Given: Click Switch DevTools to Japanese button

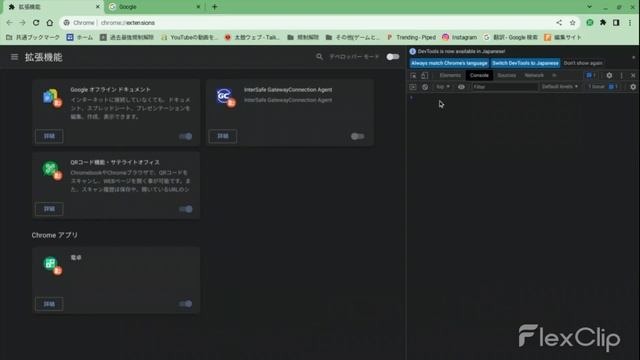Looking at the screenshot, I should [525, 63].
